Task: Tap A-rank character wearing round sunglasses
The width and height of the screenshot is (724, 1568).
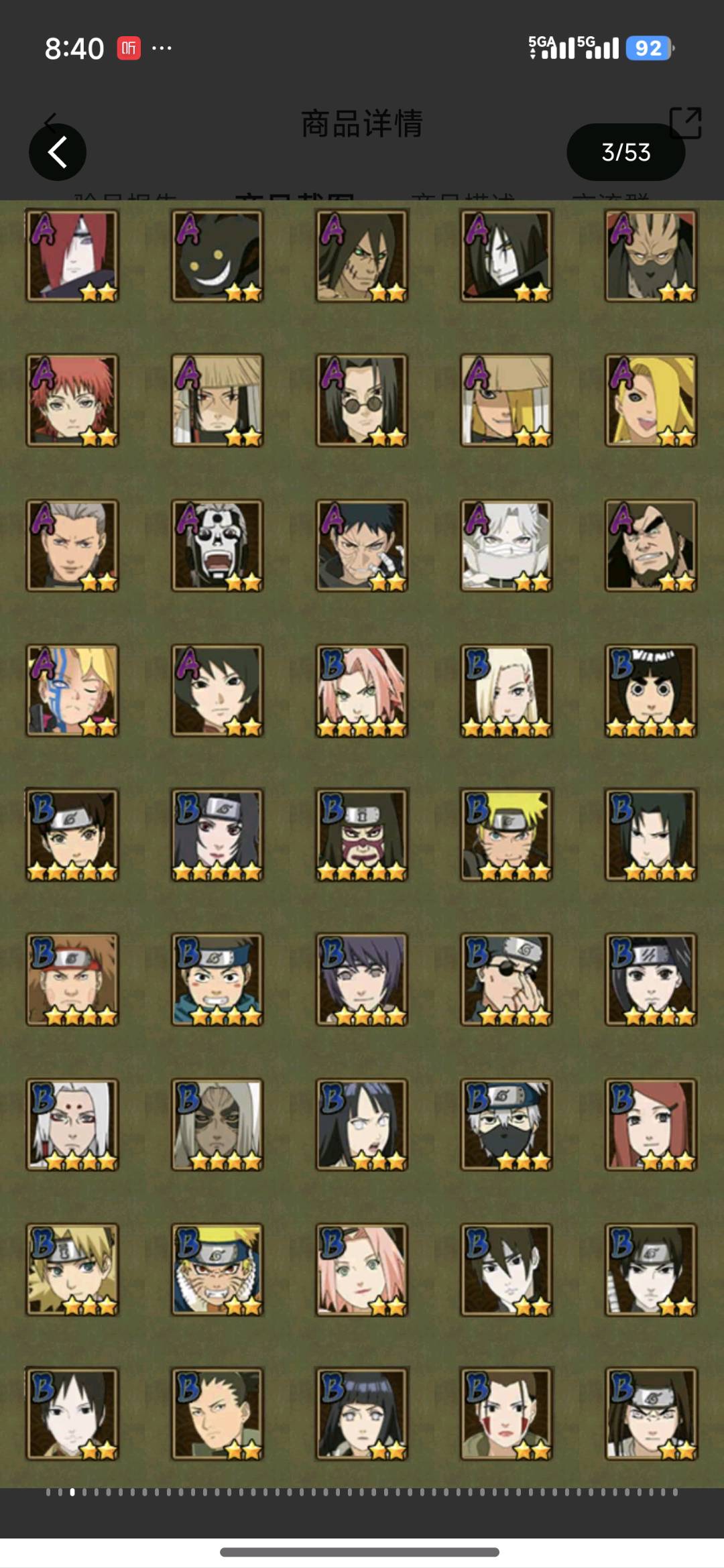Action: pos(362,400)
